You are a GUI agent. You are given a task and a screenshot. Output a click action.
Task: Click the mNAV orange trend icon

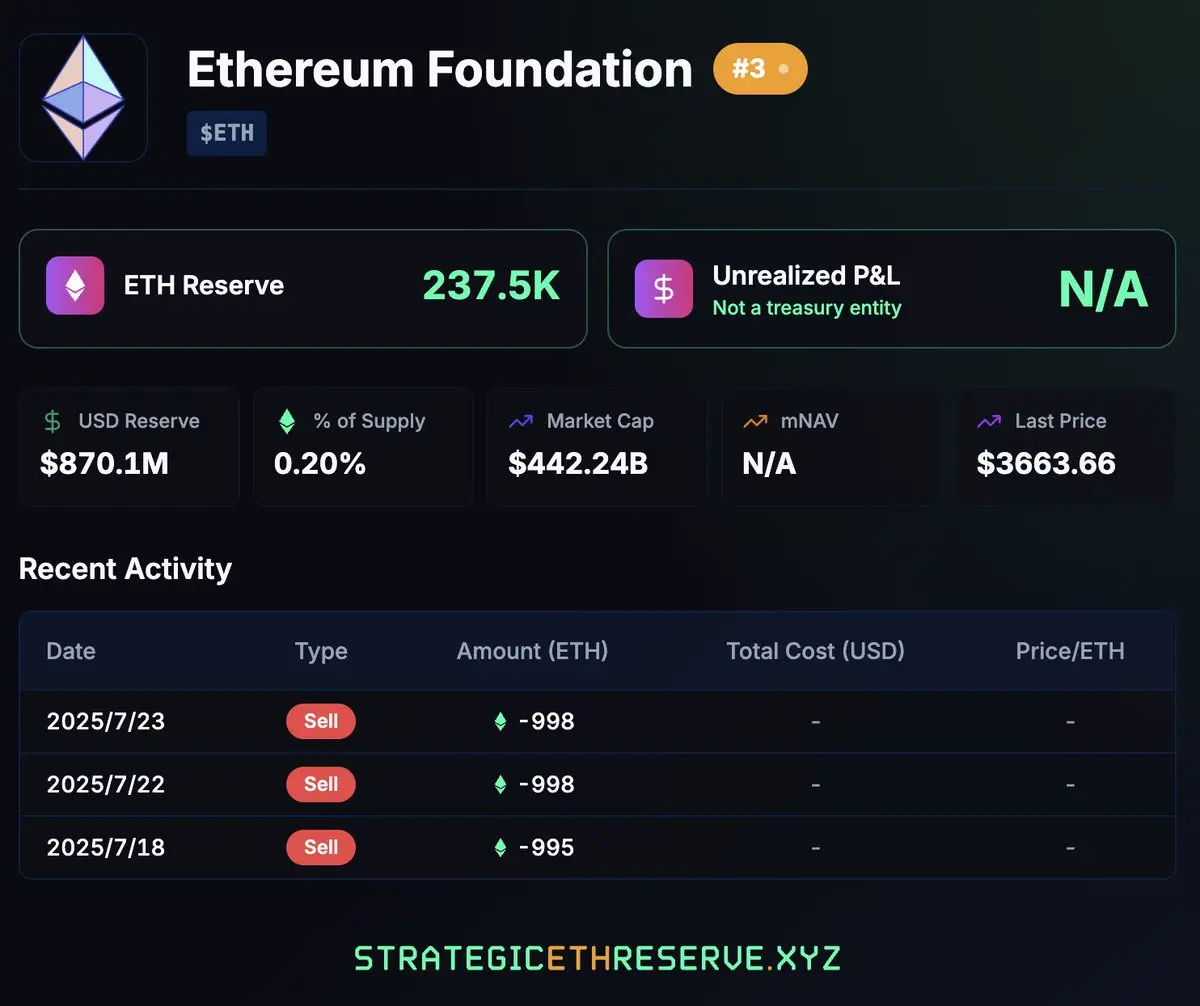[755, 422]
